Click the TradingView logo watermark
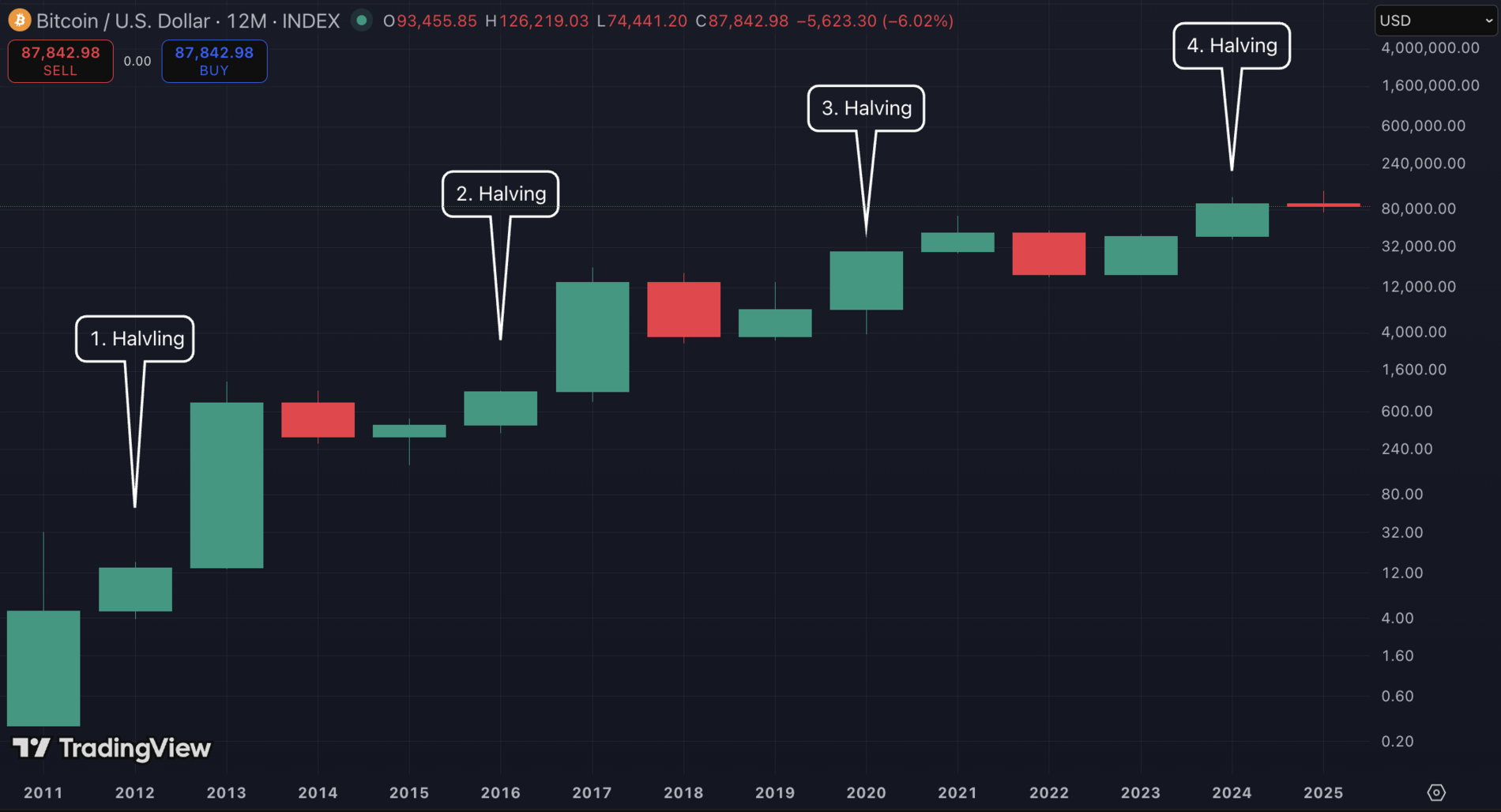1501x812 pixels. (x=111, y=748)
